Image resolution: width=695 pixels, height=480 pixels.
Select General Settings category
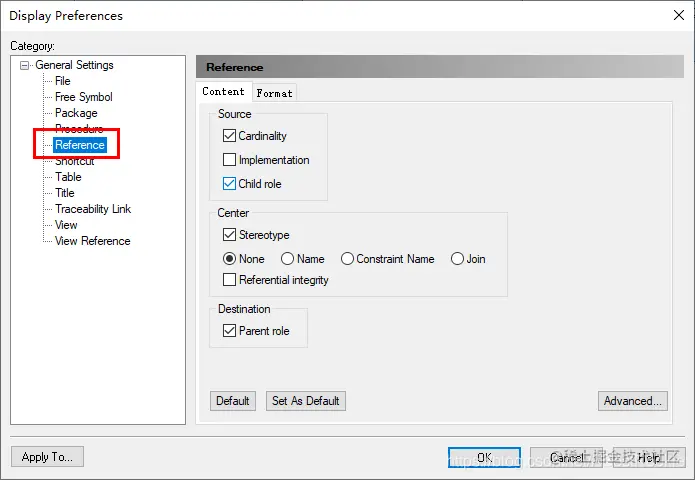pyautogui.click(x=74, y=65)
